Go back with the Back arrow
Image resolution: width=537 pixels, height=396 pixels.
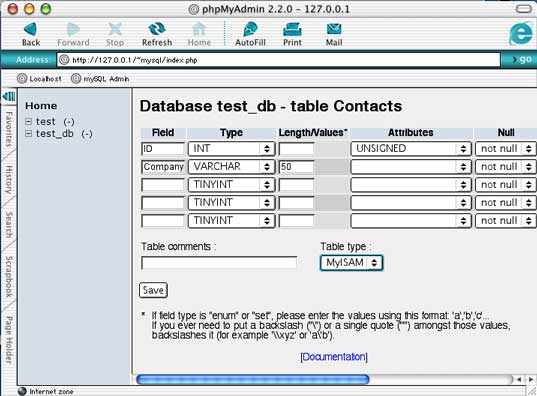(x=31, y=34)
